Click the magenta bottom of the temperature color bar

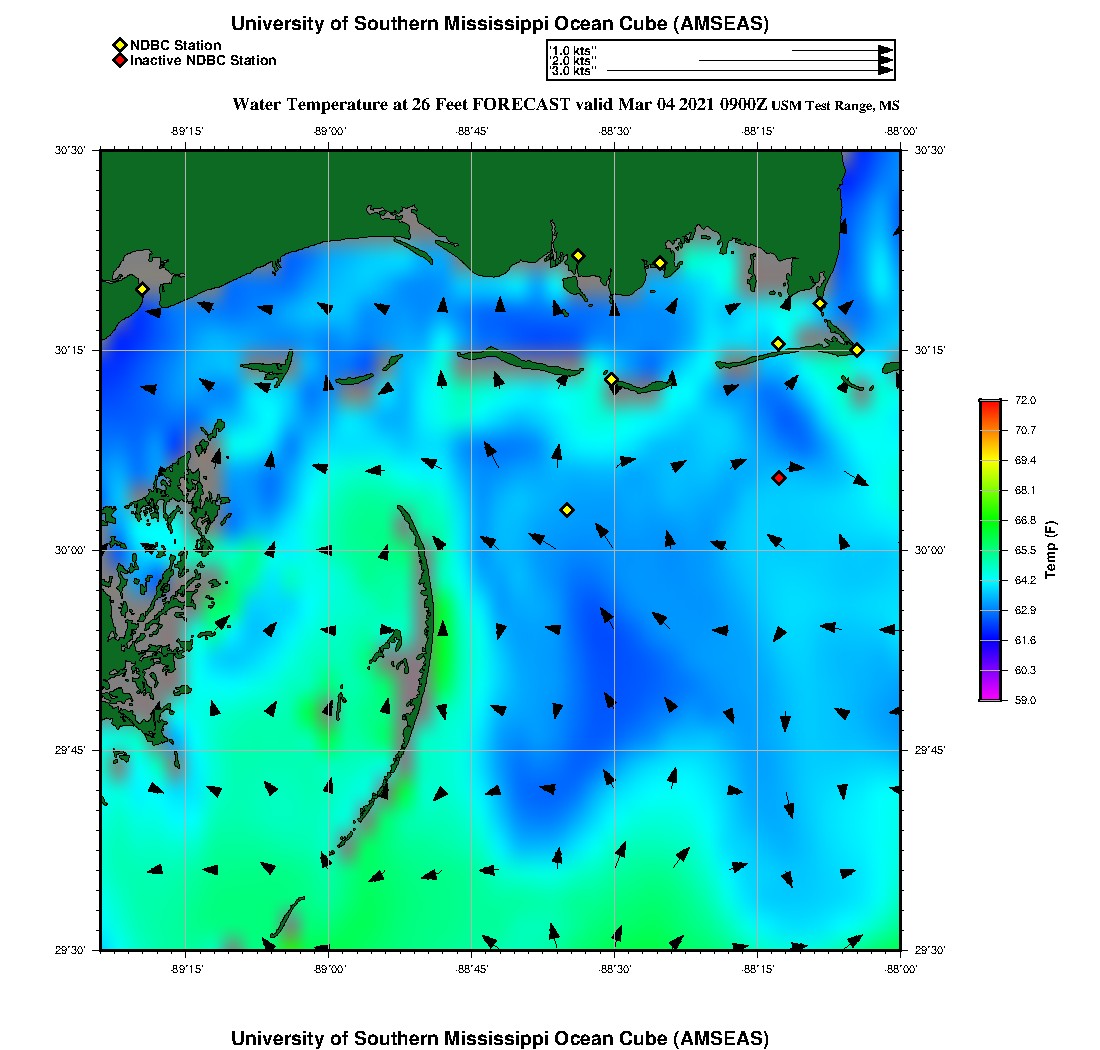[989, 695]
